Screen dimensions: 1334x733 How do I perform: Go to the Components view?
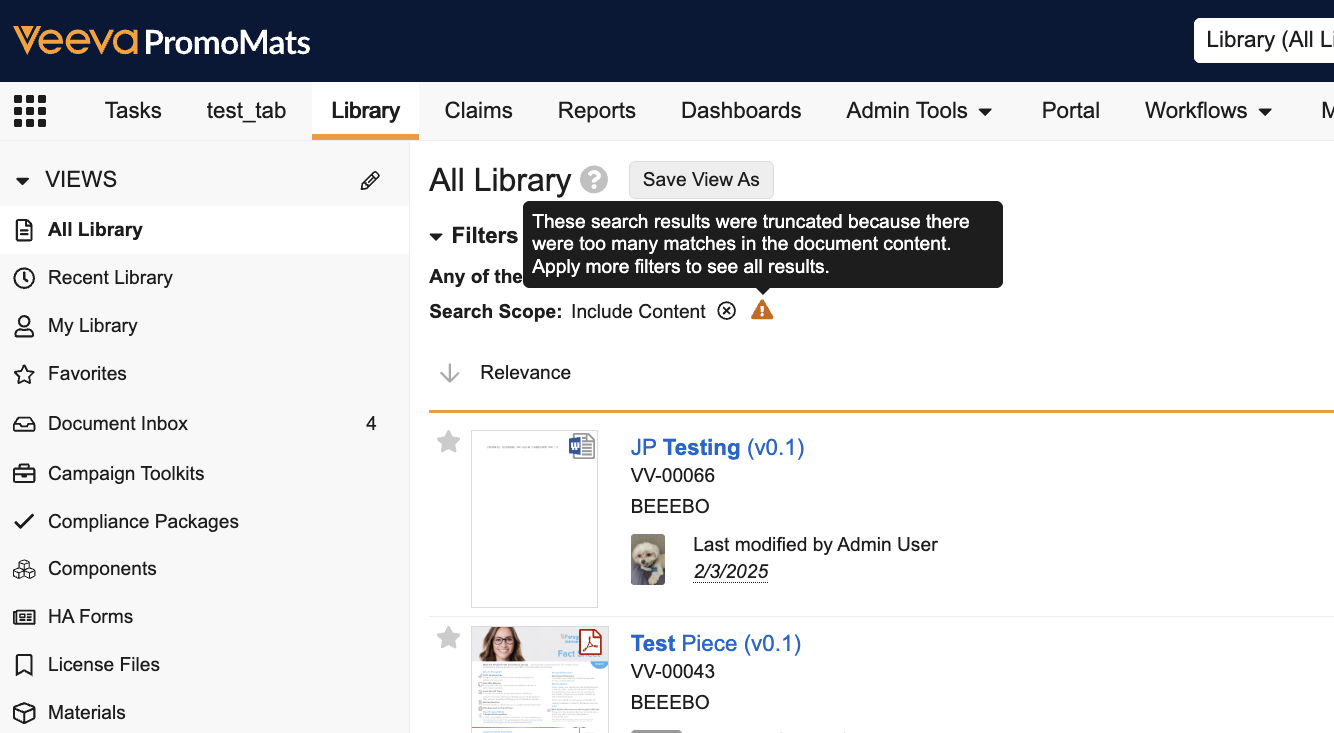tap(102, 569)
